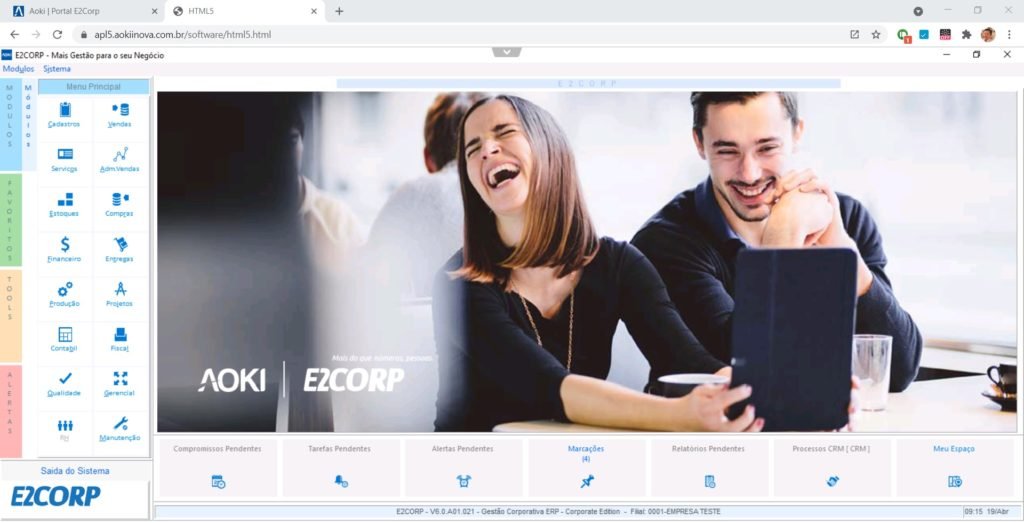The image size is (1024, 523).
Task: Open the Financeiro module
Action: point(65,250)
